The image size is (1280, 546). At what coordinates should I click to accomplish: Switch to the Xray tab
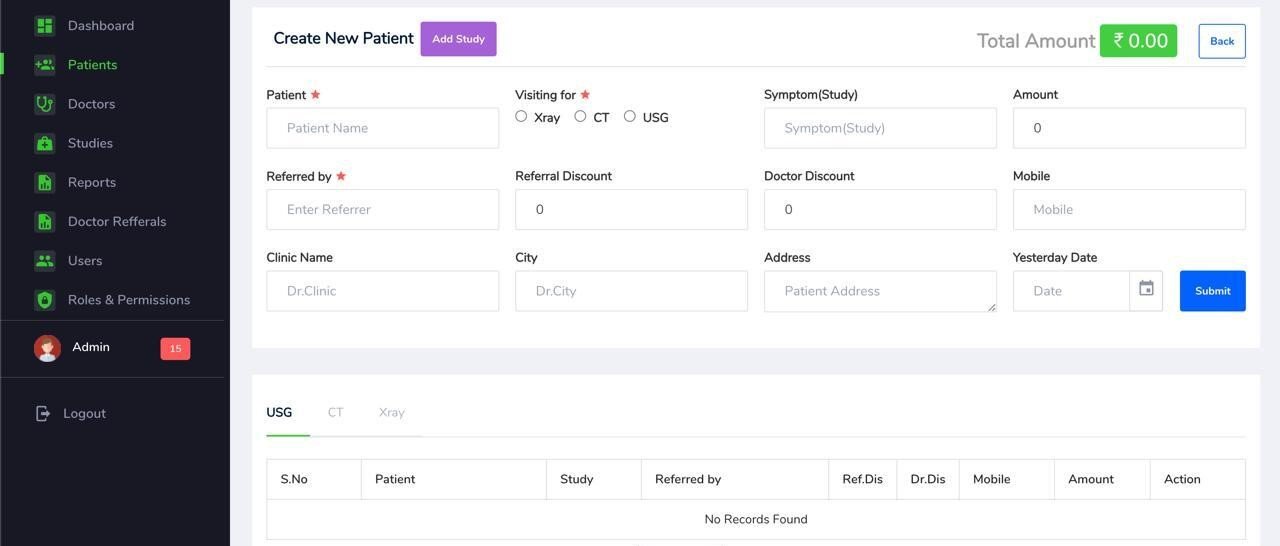pyautogui.click(x=392, y=412)
